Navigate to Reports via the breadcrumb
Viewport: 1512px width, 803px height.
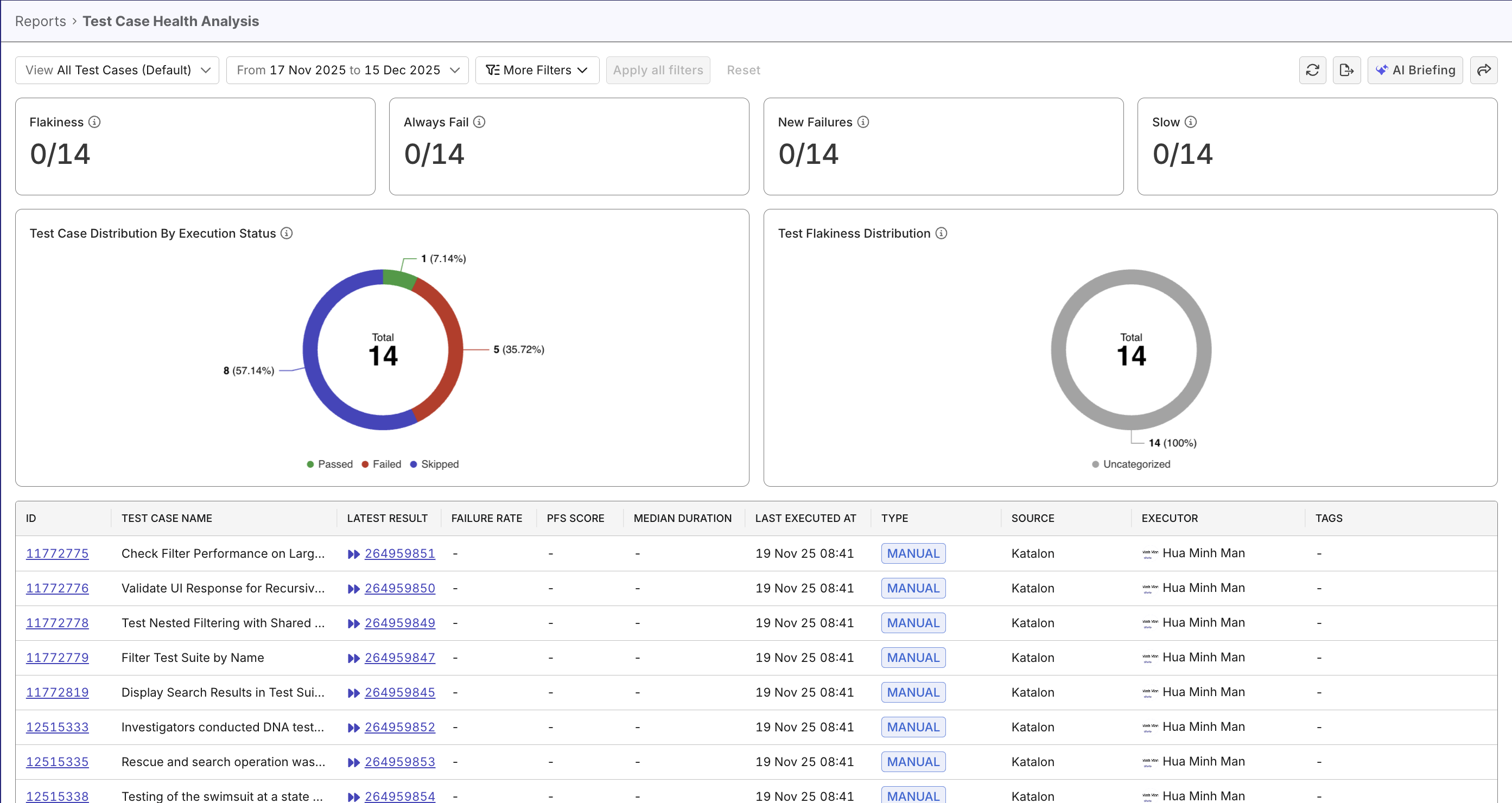point(40,21)
